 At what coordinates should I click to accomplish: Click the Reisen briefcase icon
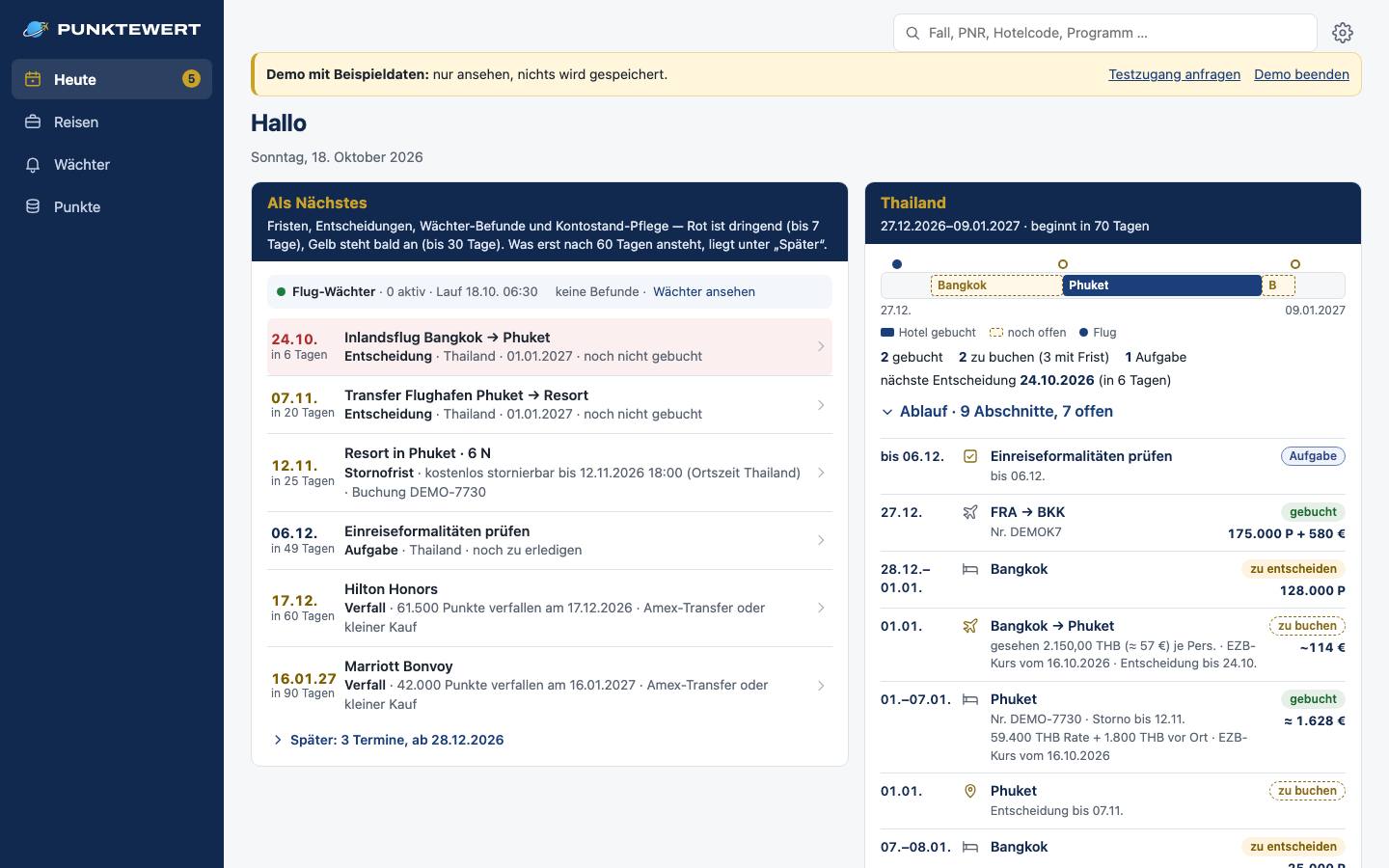tap(33, 122)
